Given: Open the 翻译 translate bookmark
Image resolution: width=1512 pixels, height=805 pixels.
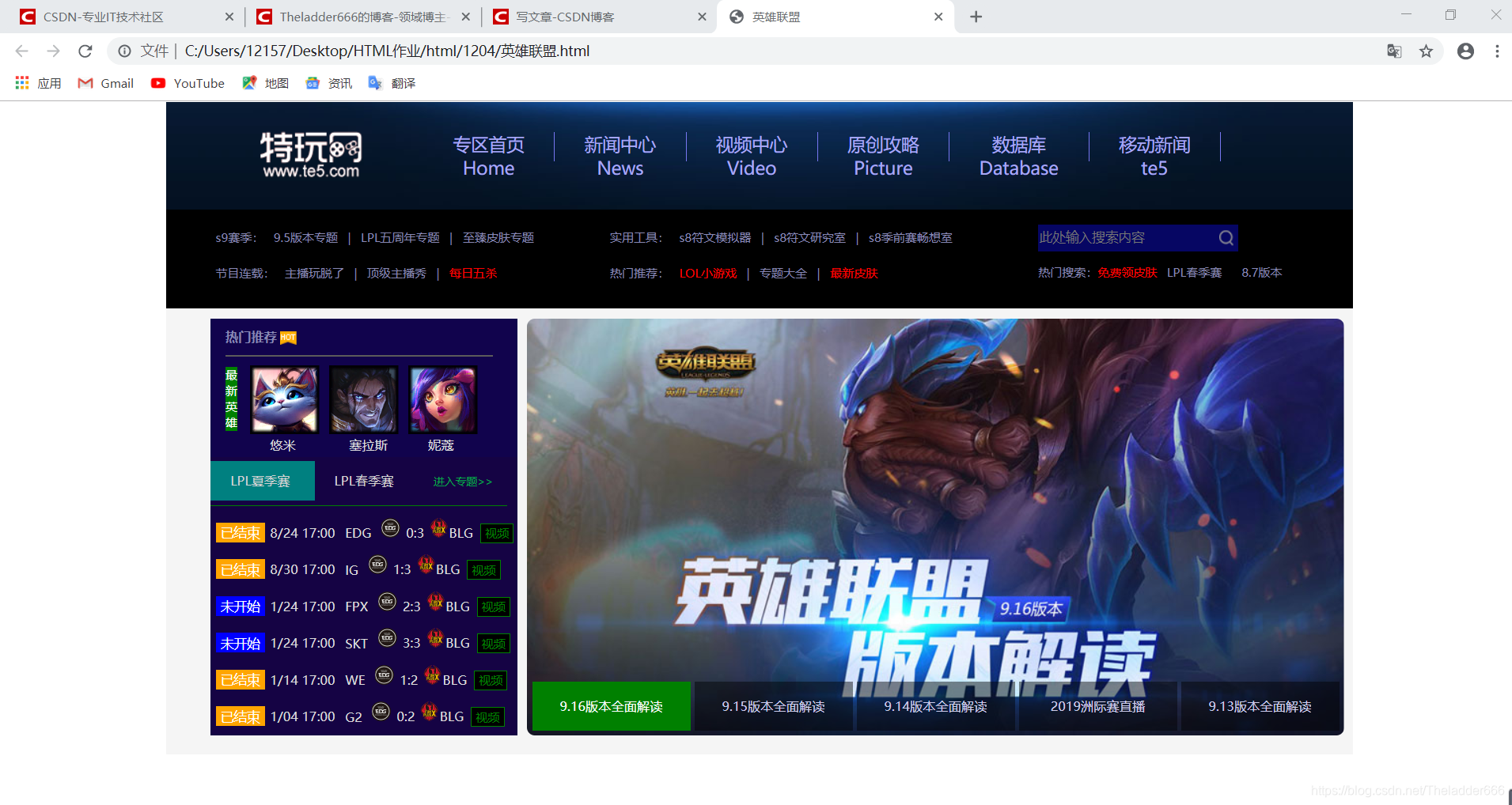Looking at the screenshot, I should pyautogui.click(x=392, y=83).
